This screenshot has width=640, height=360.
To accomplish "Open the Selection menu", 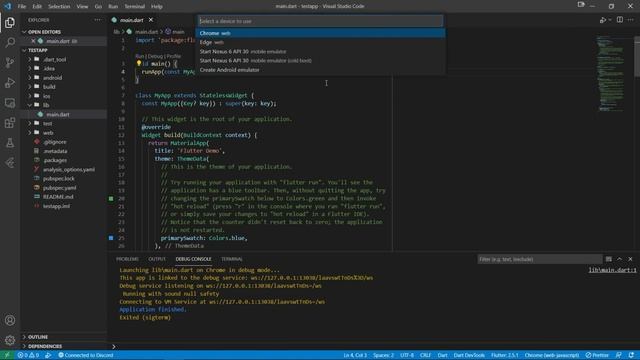I will pos(59,6).
